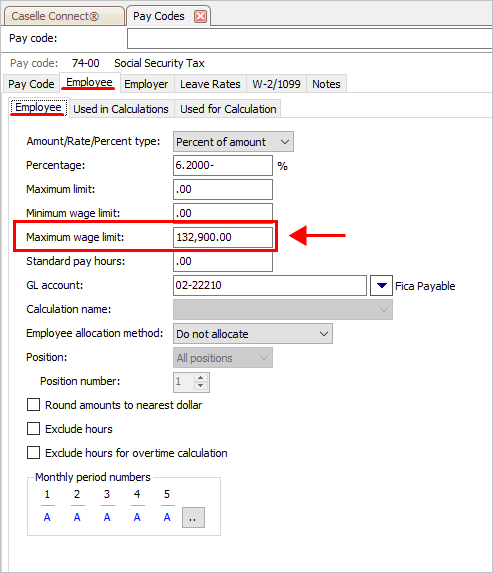Viewport: 493px width, 573px height.
Task: Expand the Amount/Rate/Percent type dropdown
Action: pos(233,142)
